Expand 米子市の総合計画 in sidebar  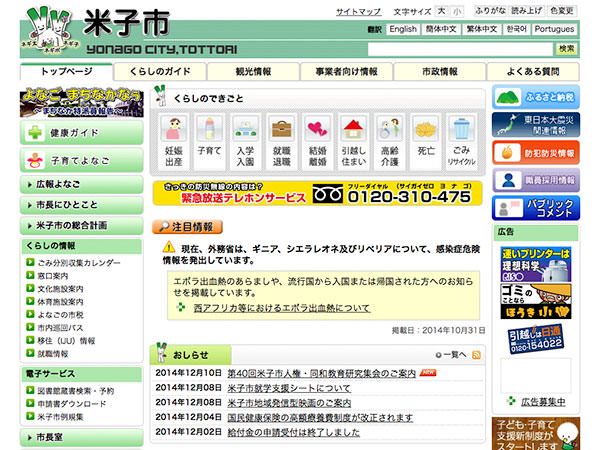80,226
